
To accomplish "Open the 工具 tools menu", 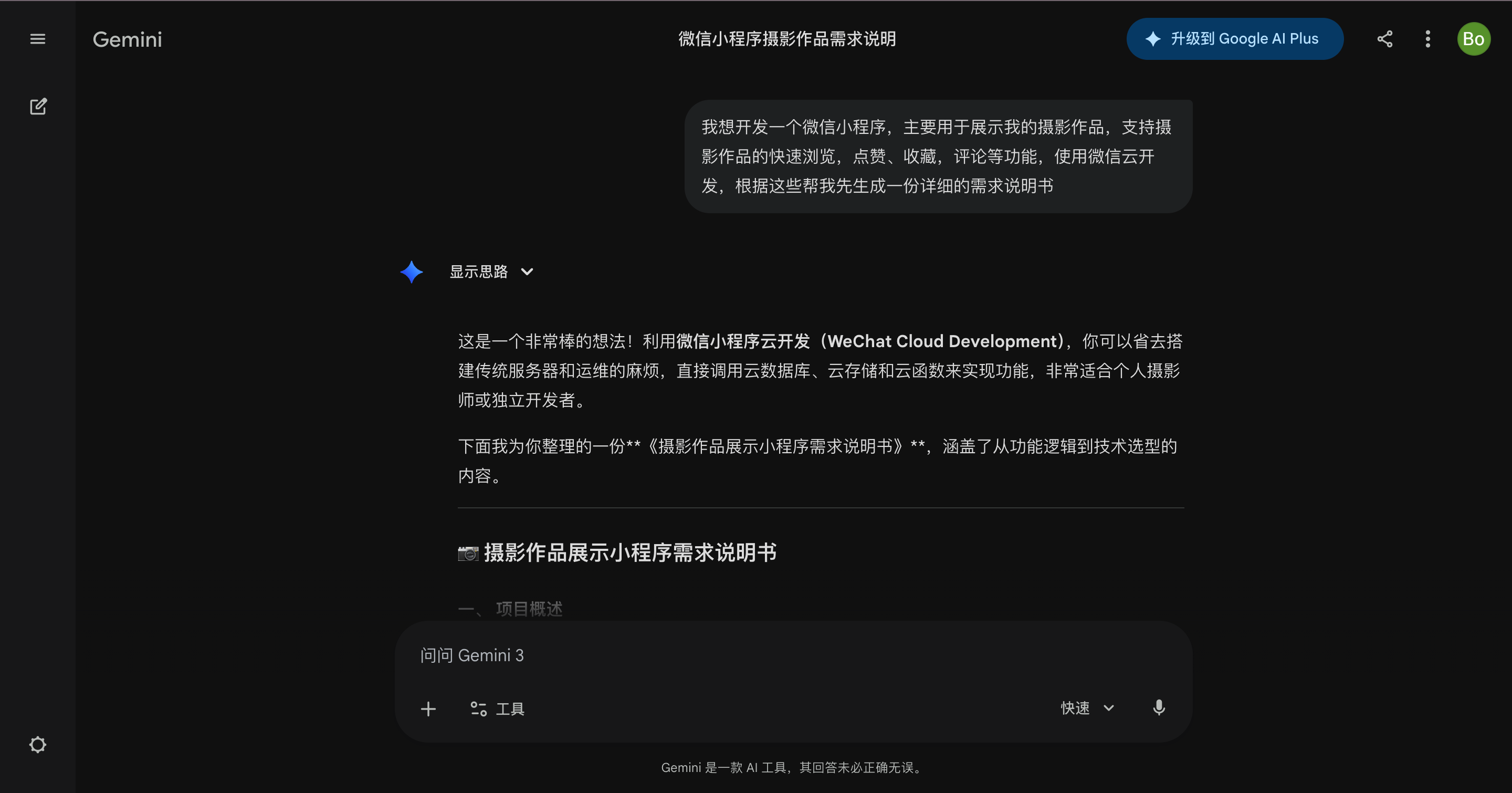I will point(497,708).
